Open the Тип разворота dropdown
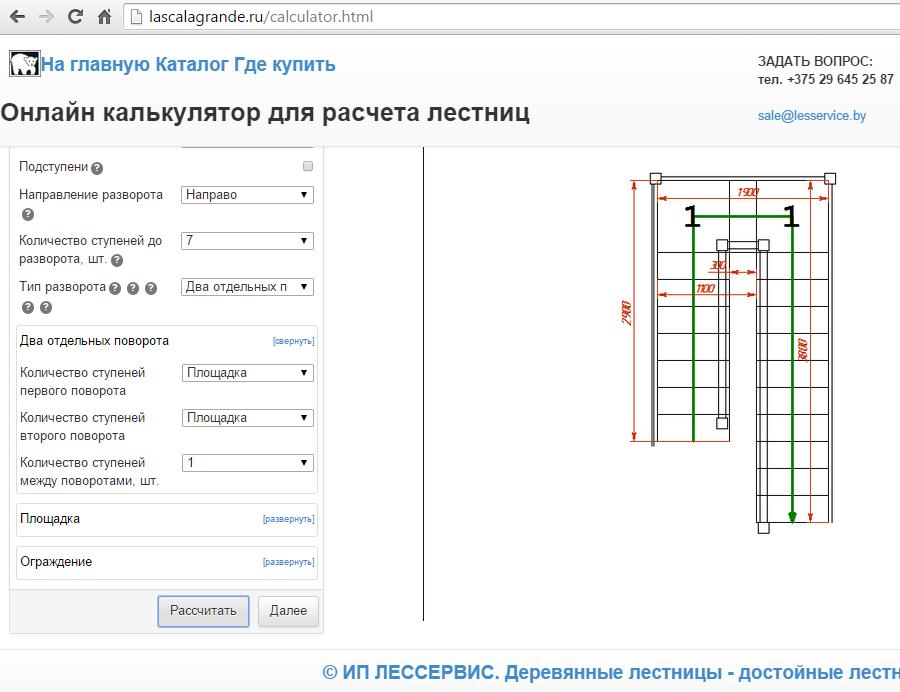This screenshot has width=900, height=692. pyautogui.click(x=247, y=287)
